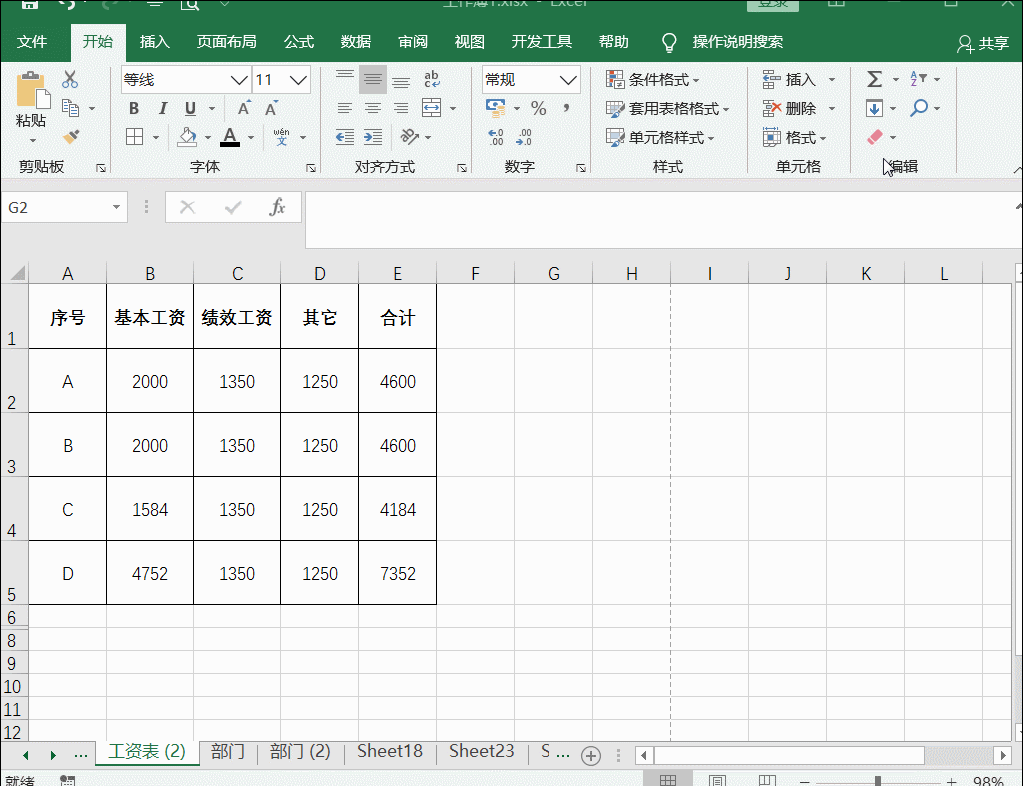The height and width of the screenshot is (786, 1023).
Task: Click the Insert Function fx icon
Action: pyautogui.click(x=277, y=207)
